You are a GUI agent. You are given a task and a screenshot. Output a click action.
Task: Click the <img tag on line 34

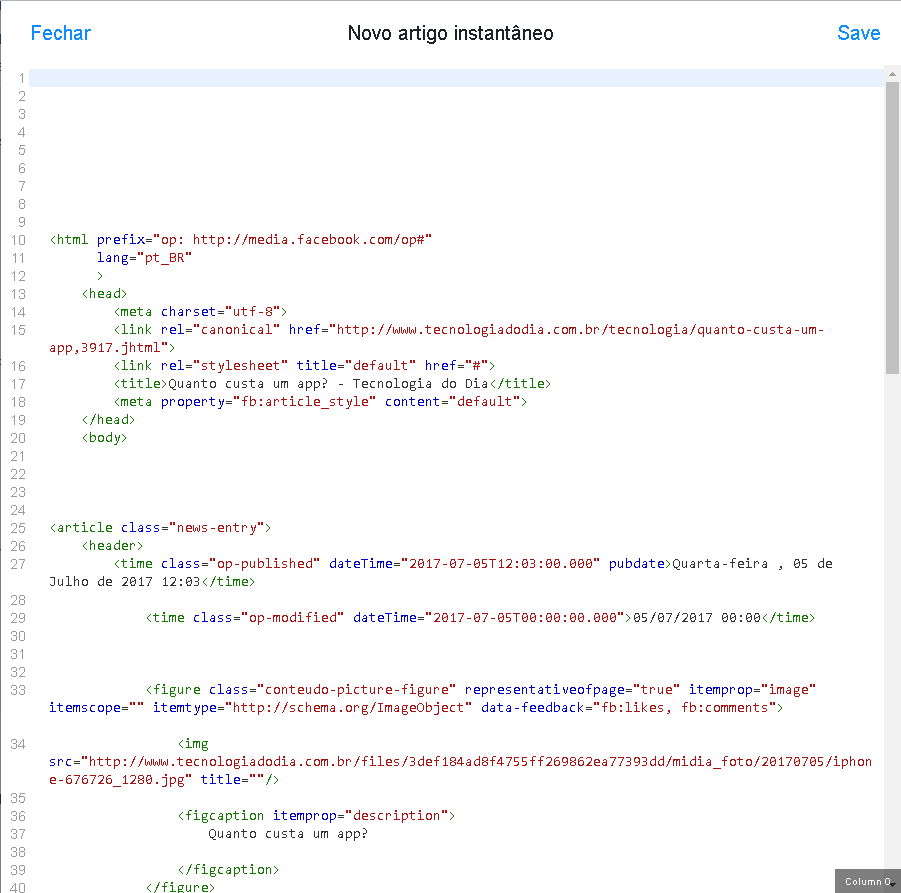tap(193, 744)
